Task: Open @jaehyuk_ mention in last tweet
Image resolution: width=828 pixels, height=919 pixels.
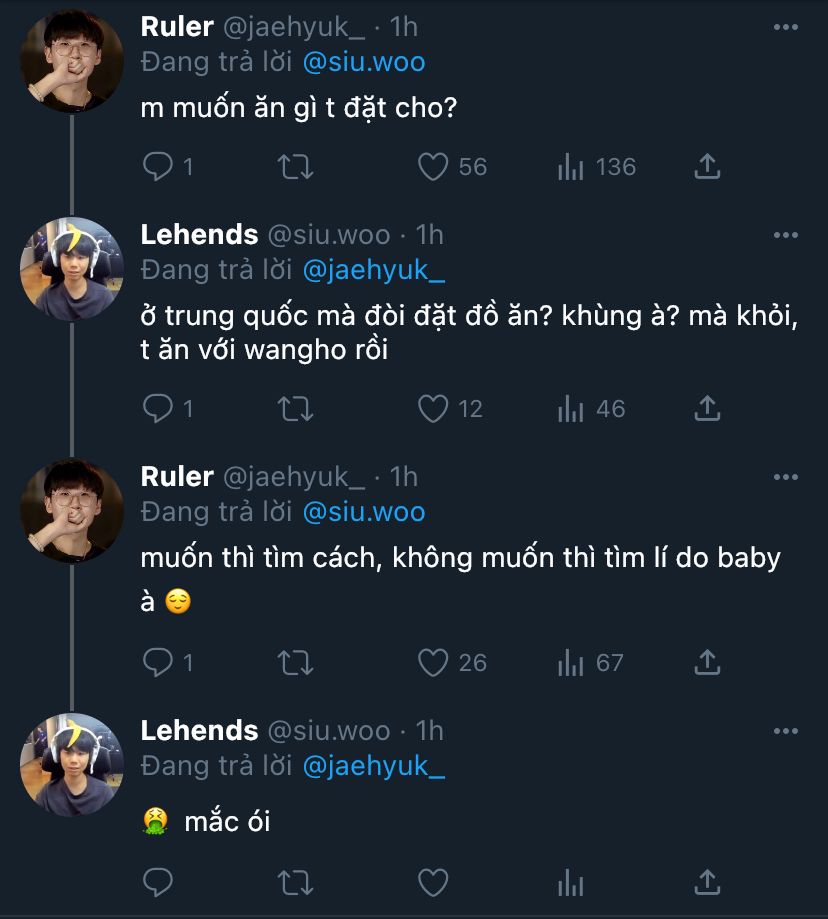Action: pyautogui.click(x=373, y=766)
